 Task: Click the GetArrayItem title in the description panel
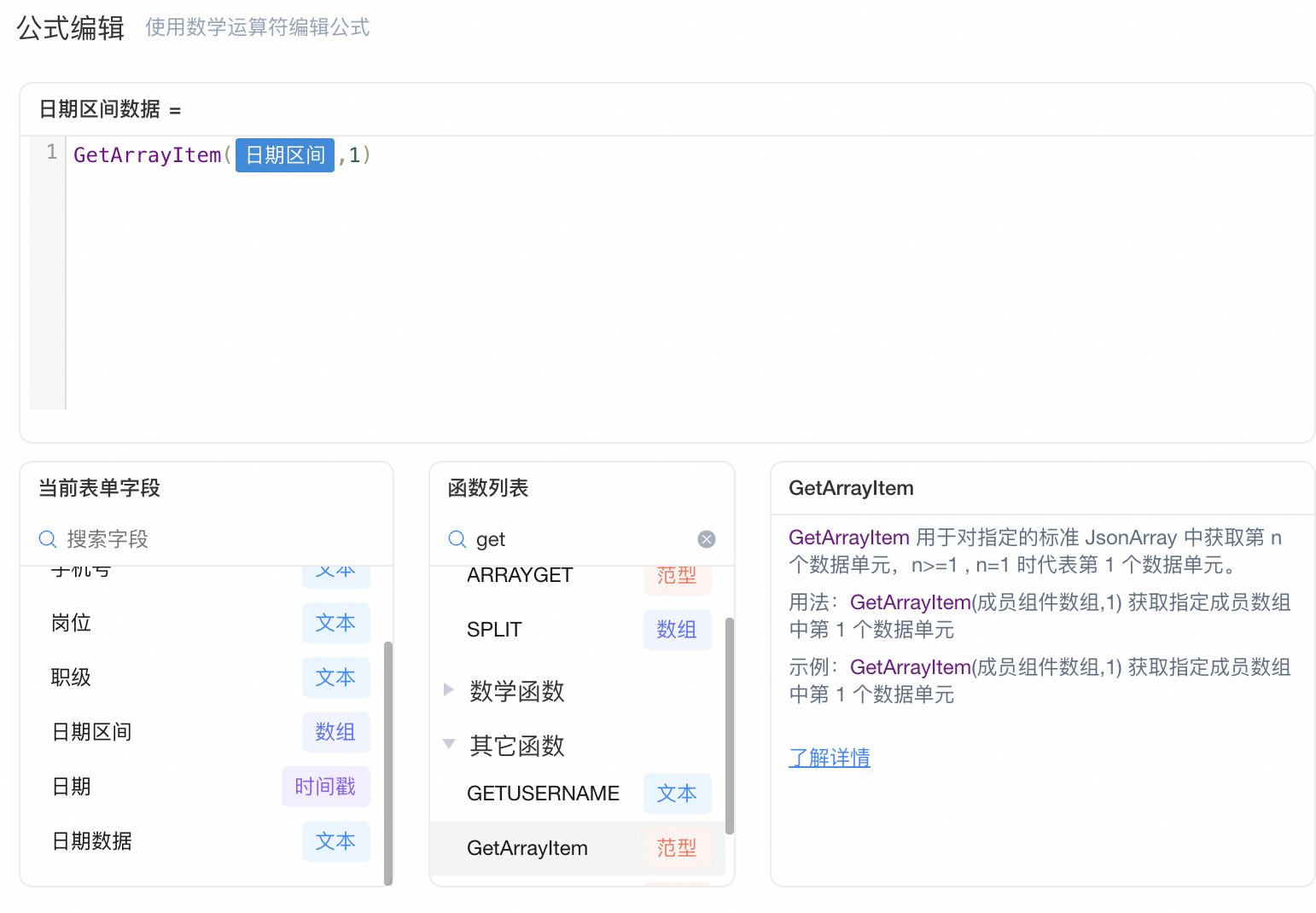[851, 488]
